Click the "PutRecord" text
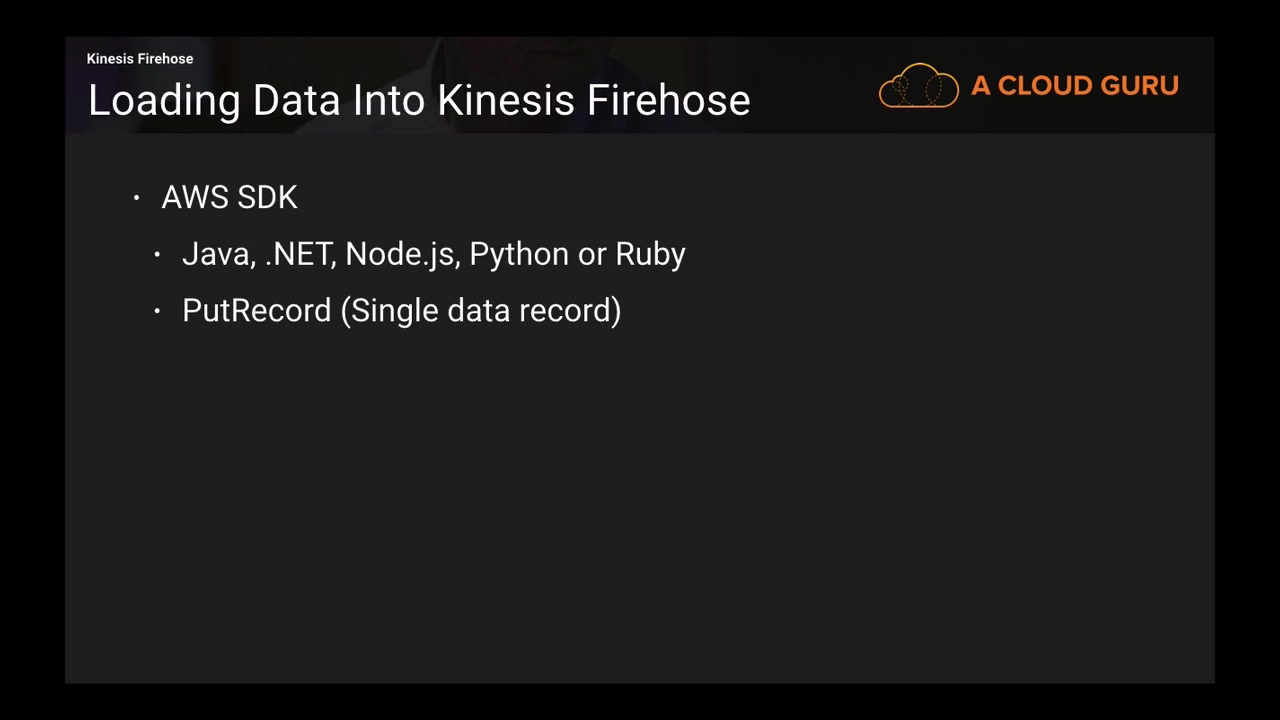Screen dimensions: 1280x720 pos(256,311)
